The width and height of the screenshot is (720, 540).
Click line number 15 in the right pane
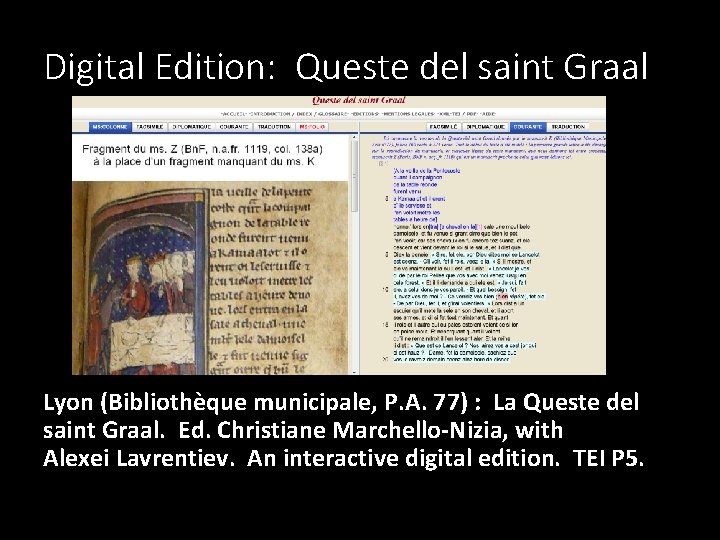point(386,325)
